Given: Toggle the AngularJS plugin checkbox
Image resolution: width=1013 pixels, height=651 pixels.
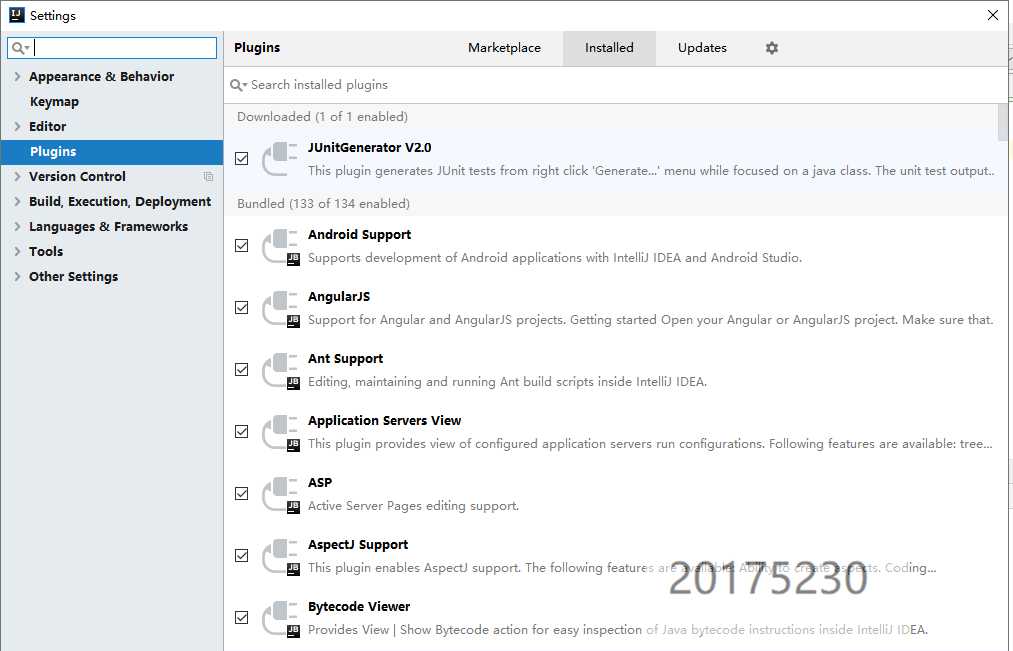Looking at the screenshot, I should point(242,307).
